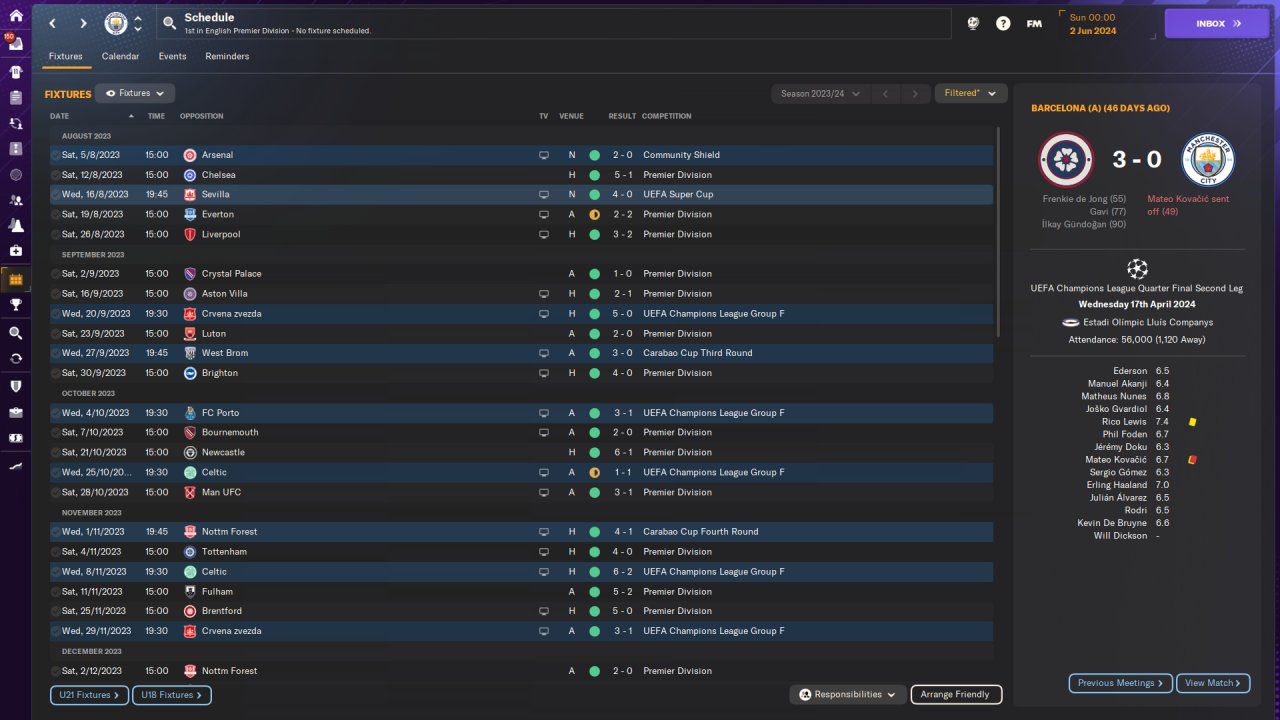Image resolution: width=1280 pixels, height=720 pixels.
Task: Open the Season 2023/24 dropdown
Action: (x=820, y=94)
